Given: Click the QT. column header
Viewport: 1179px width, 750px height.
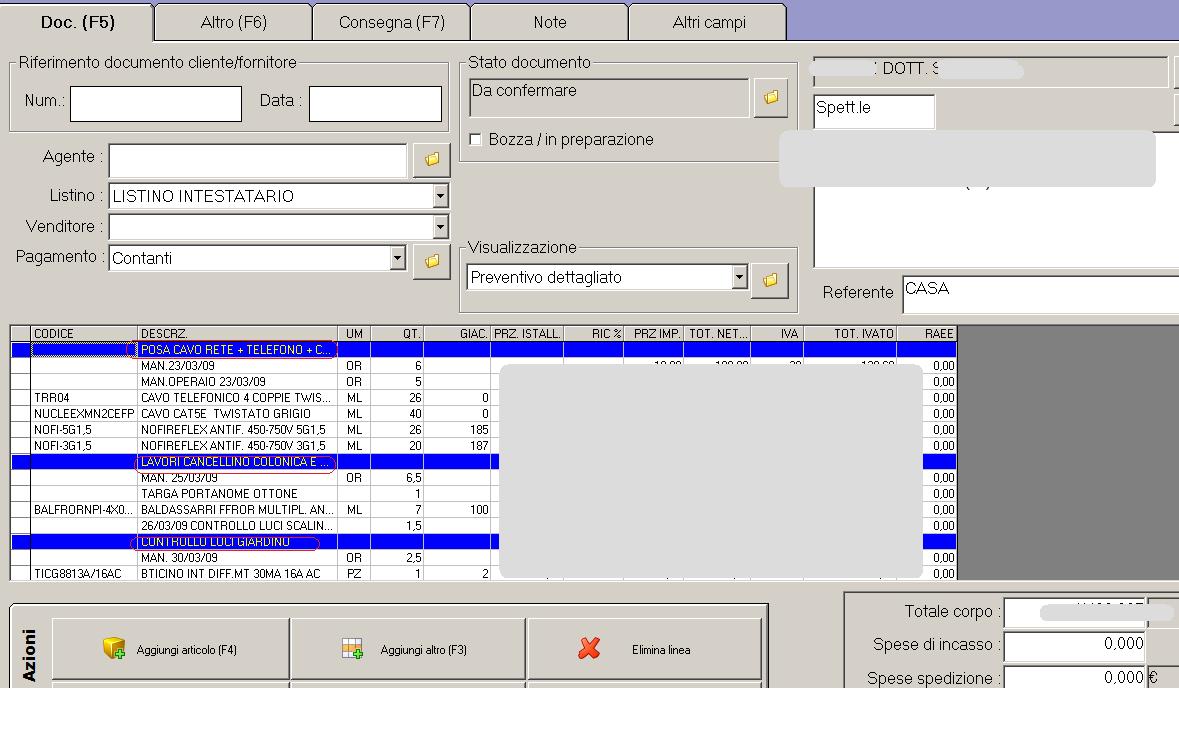Looking at the screenshot, I should tap(397, 333).
